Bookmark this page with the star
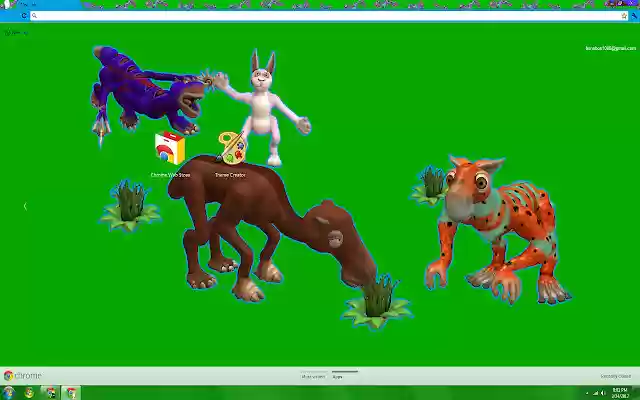The height and width of the screenshot is (400, 640). [624, 16]
